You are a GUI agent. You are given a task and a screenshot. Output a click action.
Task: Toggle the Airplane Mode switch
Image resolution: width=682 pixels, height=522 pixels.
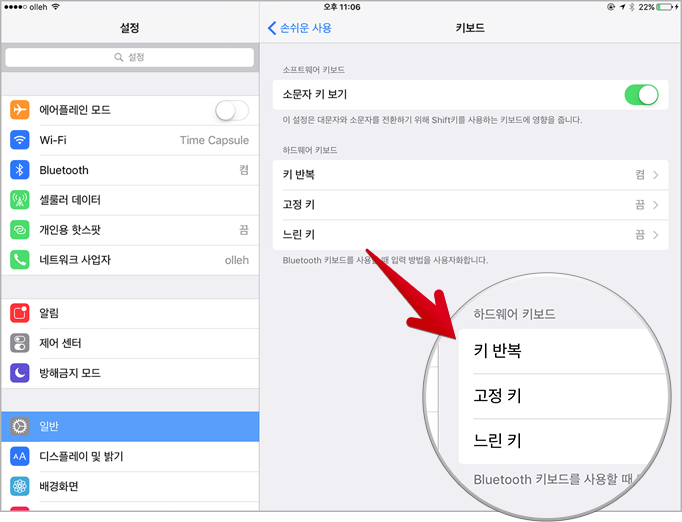tap(232, 110)
